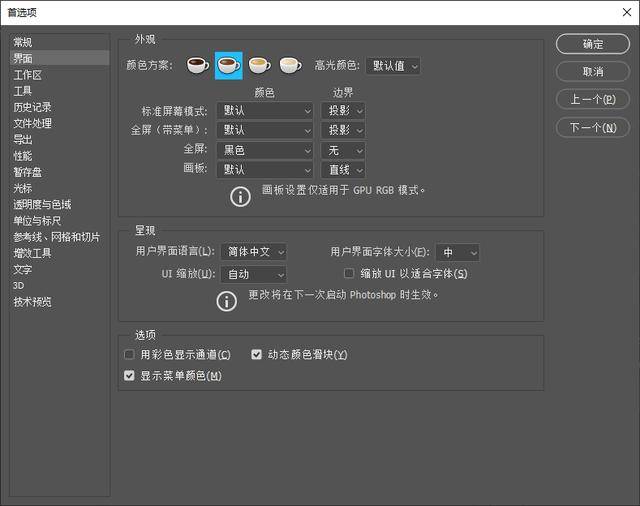Select the lightest cup color scheme
This screenshot has height=506, width=640.
[290, 66]
